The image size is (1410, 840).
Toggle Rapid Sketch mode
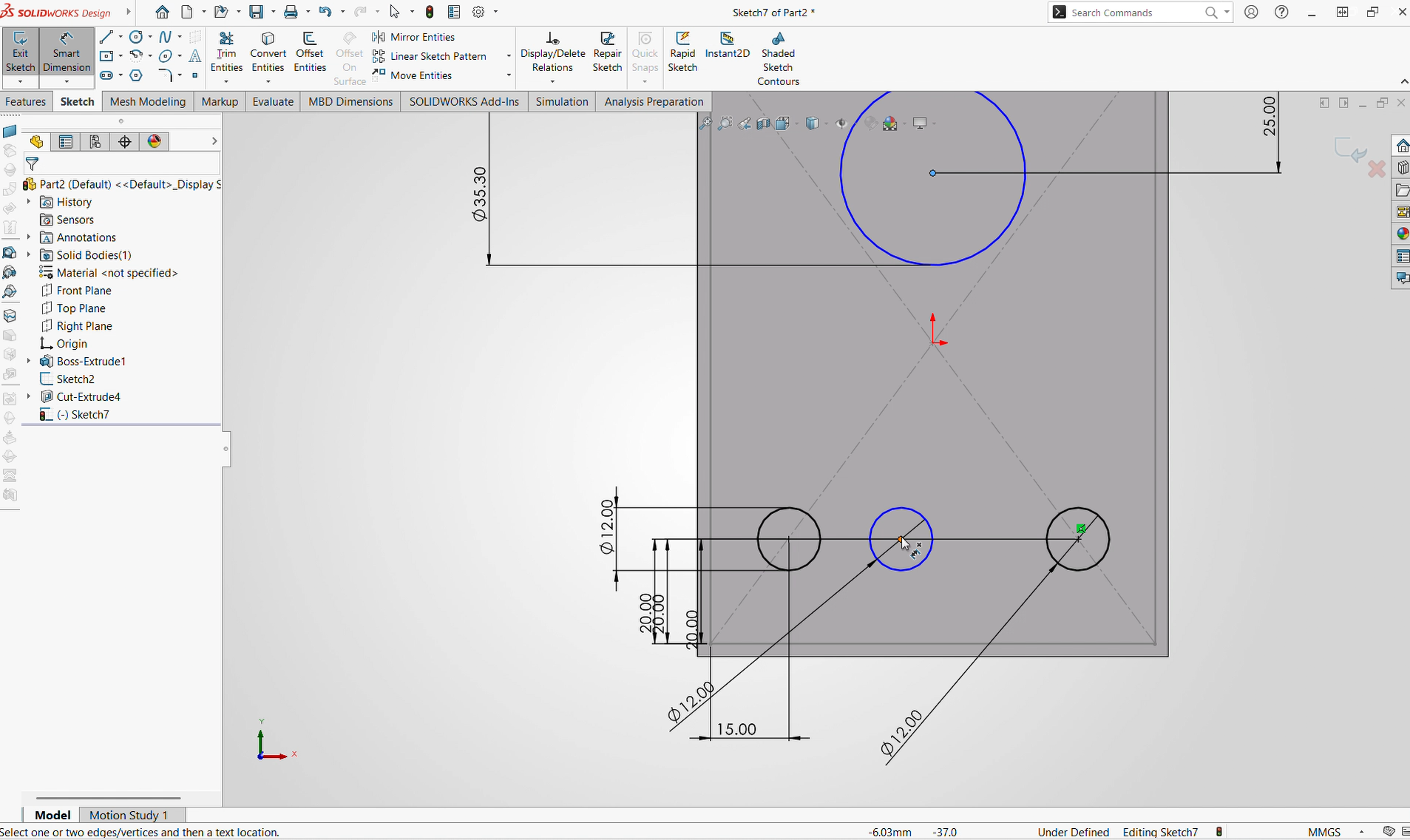682,52
